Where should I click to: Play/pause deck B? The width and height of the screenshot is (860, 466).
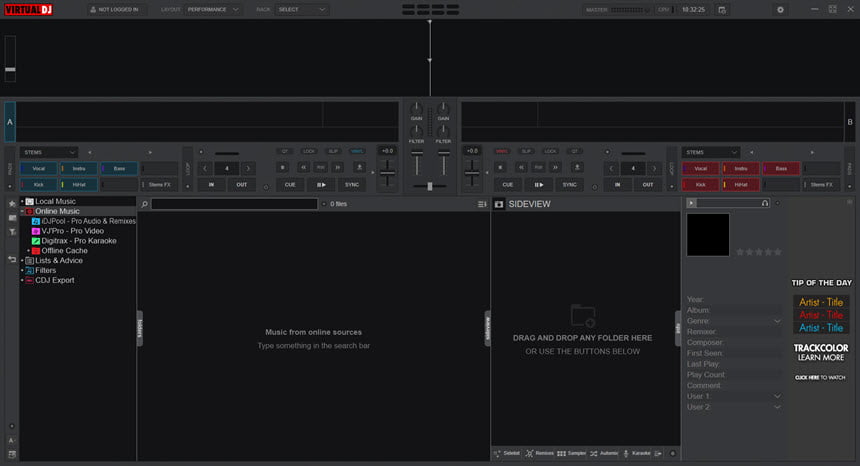pos(539,185)
